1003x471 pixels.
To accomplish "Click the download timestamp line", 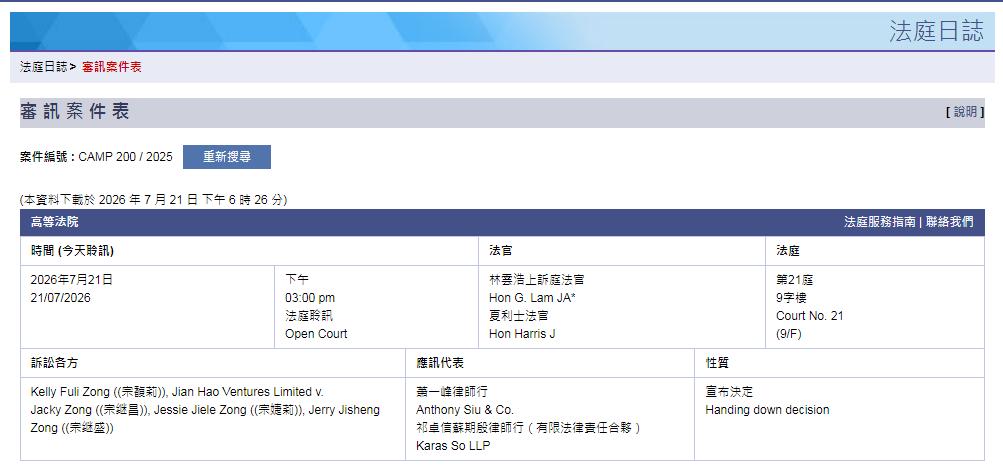I will 154,200.
